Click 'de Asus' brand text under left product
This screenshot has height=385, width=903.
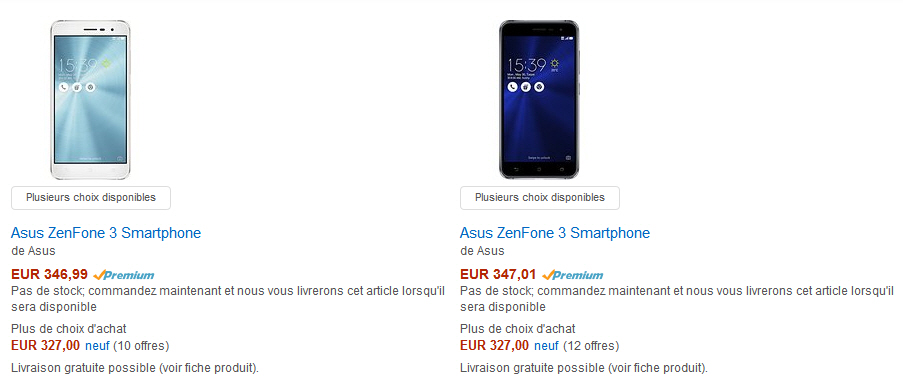[33, 251]
